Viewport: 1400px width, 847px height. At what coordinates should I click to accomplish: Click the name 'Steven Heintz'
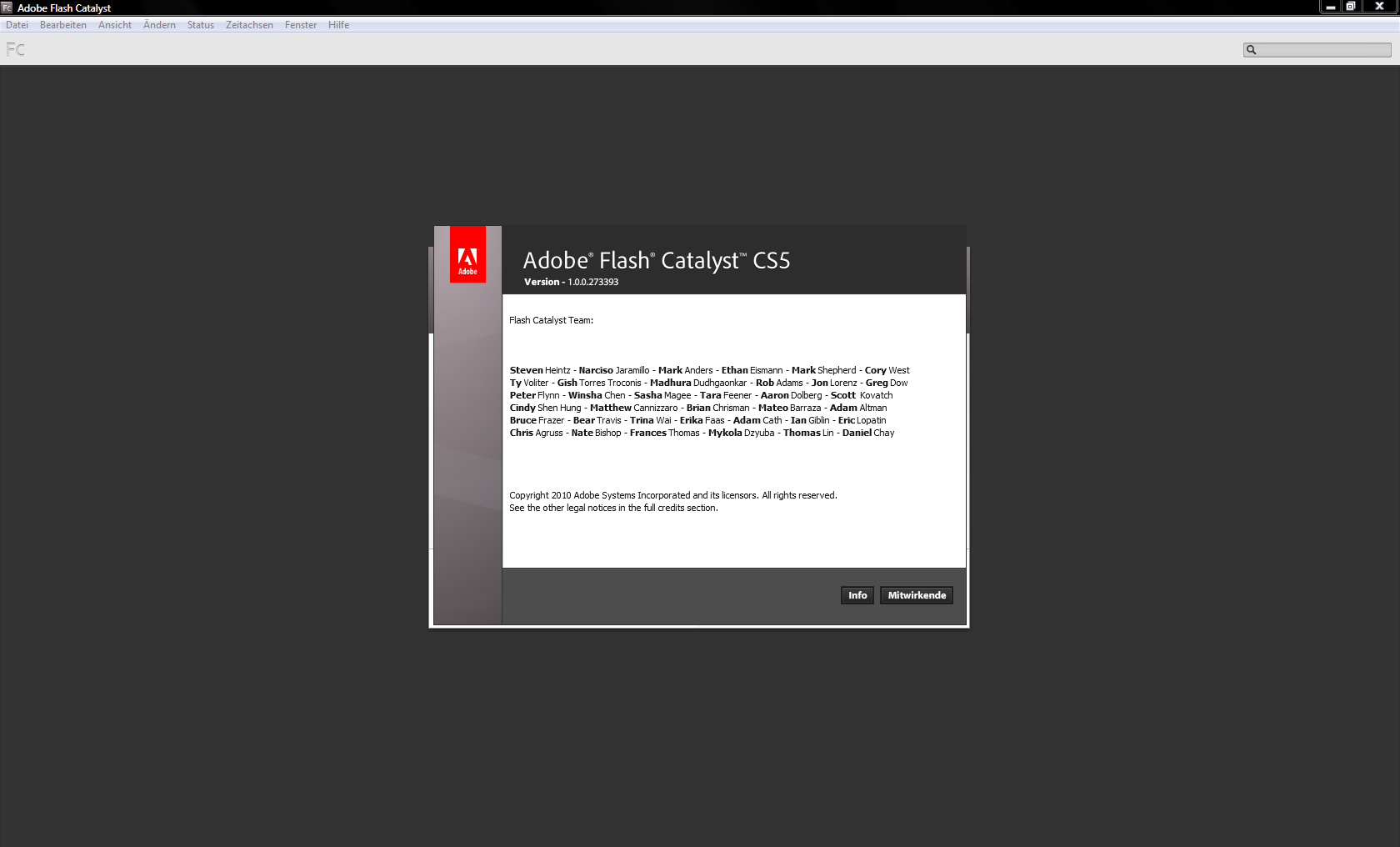[x=540, y=370]
